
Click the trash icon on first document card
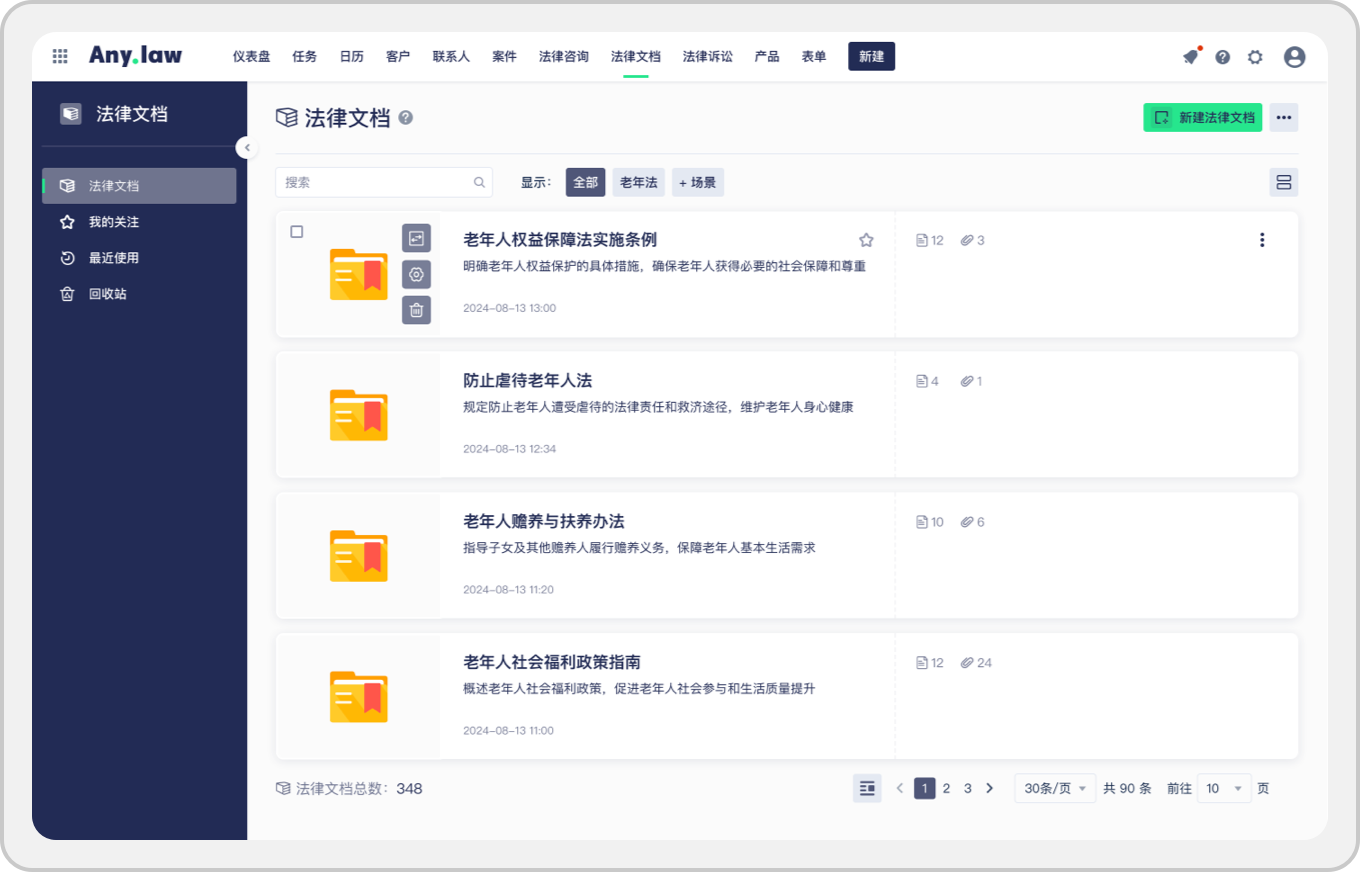click(416, 310)
